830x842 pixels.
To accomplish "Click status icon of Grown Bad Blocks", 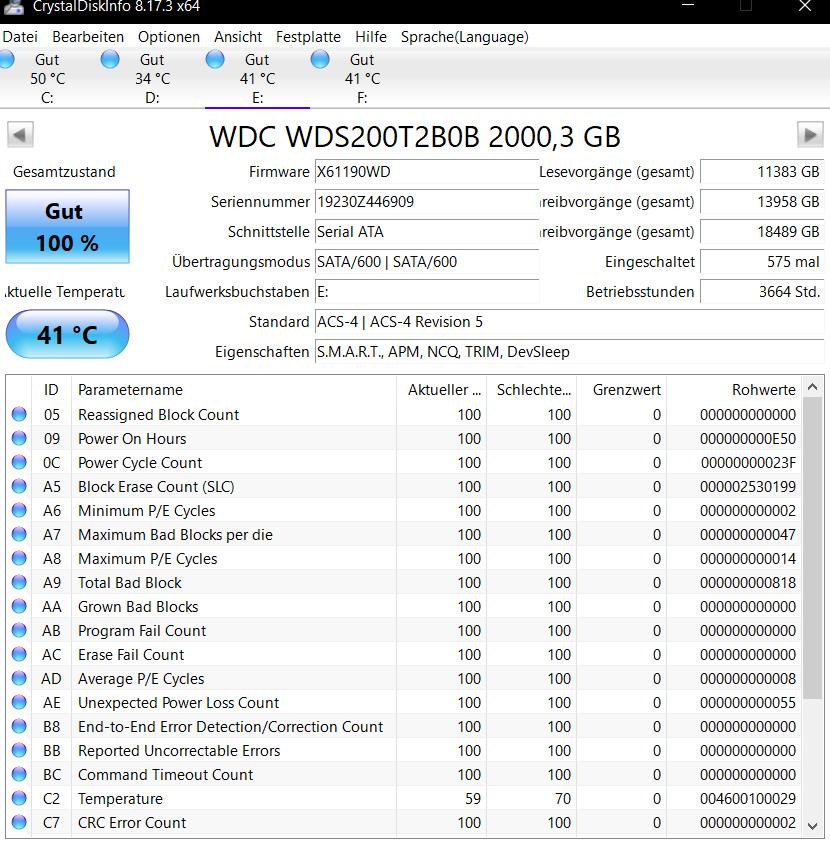I will 19,606.
